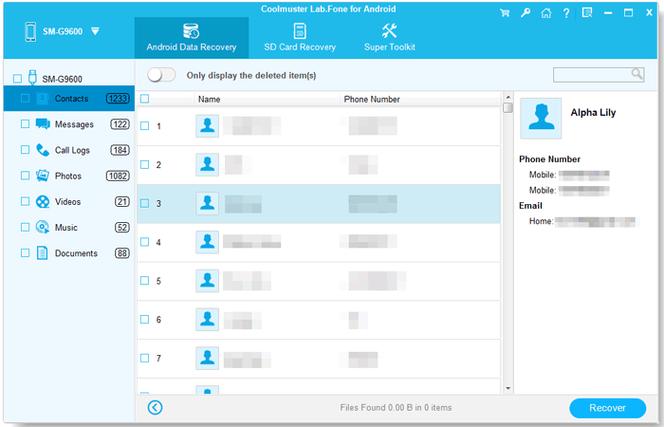Tick the checkbox for contact row 3

pyautogui.click(x=145, y=203)
